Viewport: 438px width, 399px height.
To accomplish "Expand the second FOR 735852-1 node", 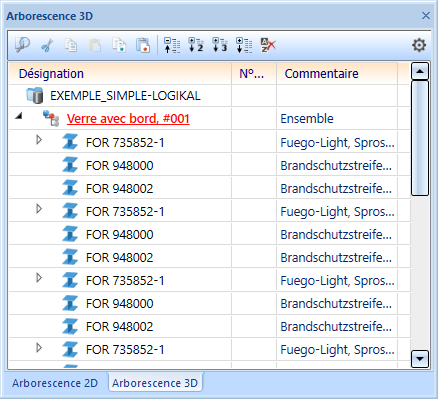I will (x=39, y=209).
